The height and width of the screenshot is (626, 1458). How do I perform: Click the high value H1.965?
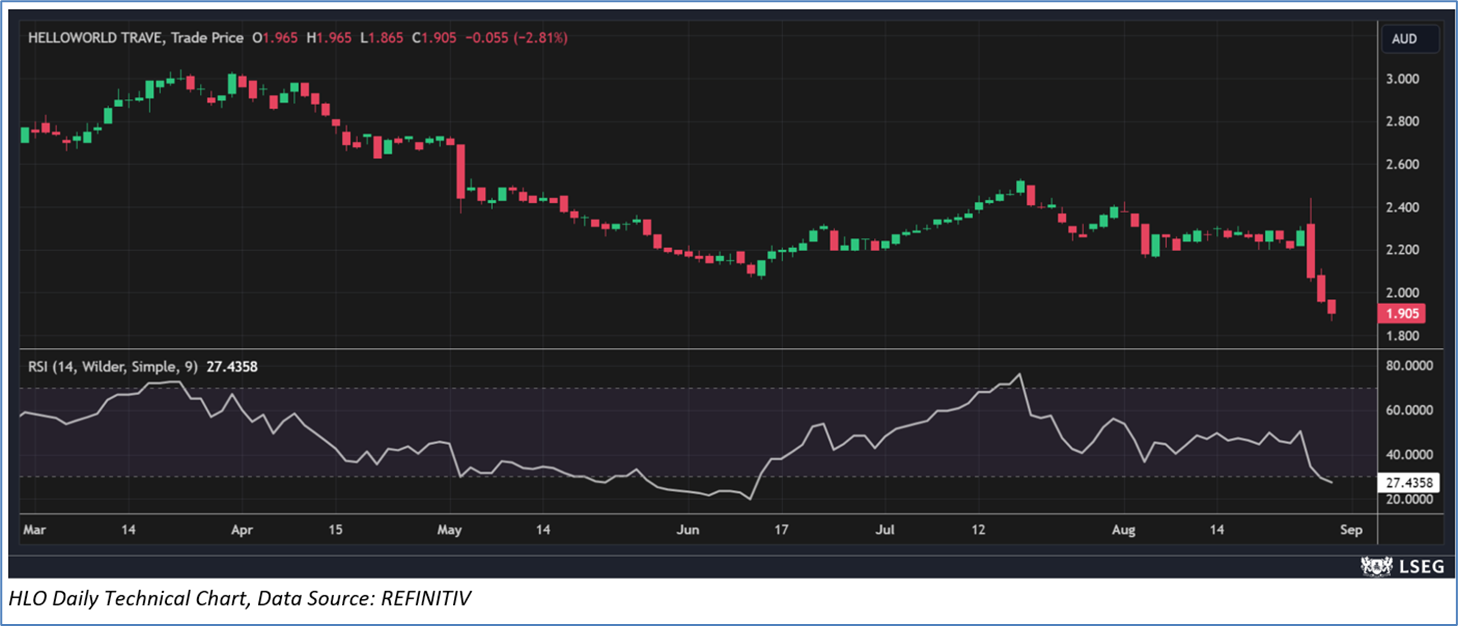click(x=330, y=38)
